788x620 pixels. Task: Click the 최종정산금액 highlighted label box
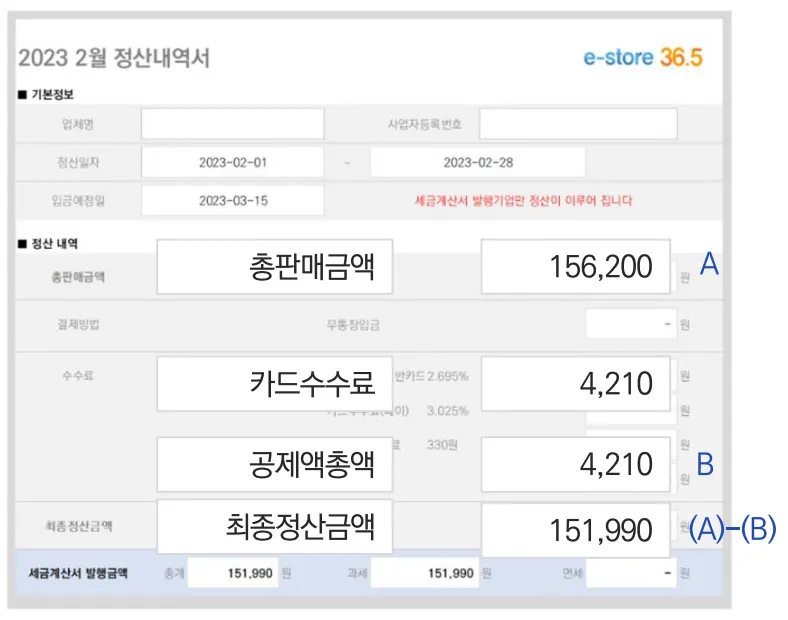coord(275,527)
